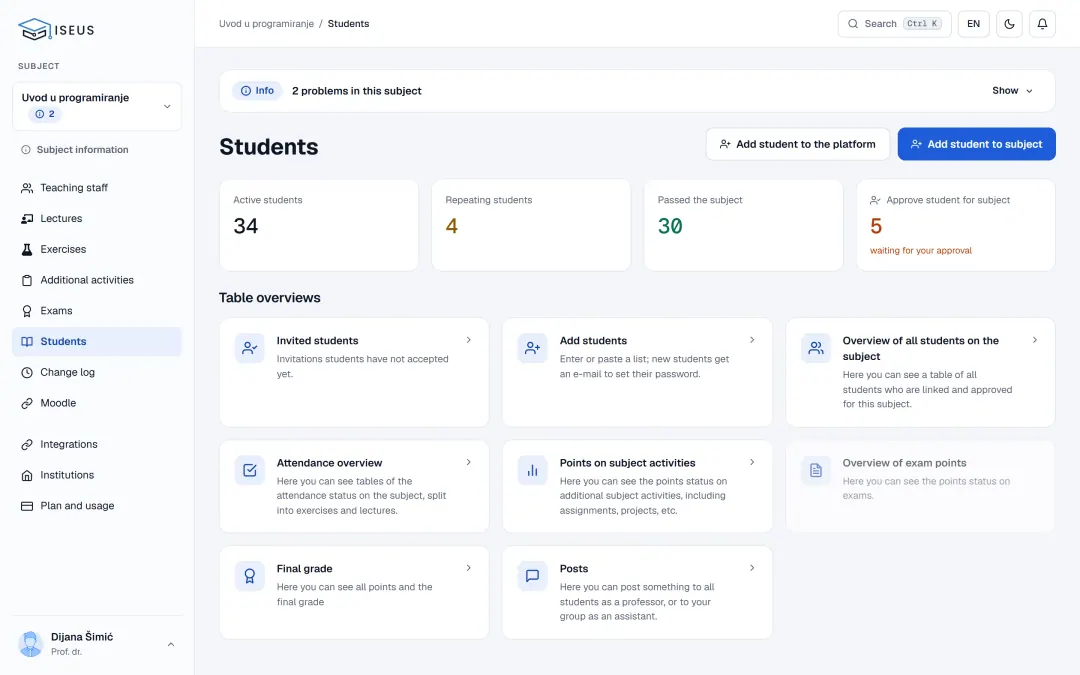Click the chevron on Attendance overview card
The width and height of the screenshot is (1080, 675).
pyautogui.click(x=468, y=462)
